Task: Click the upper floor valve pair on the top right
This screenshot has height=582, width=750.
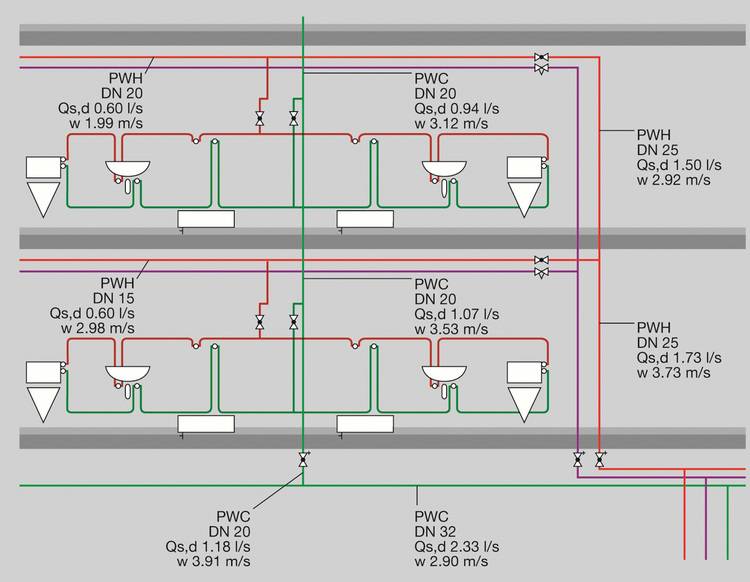Action: 542,64
